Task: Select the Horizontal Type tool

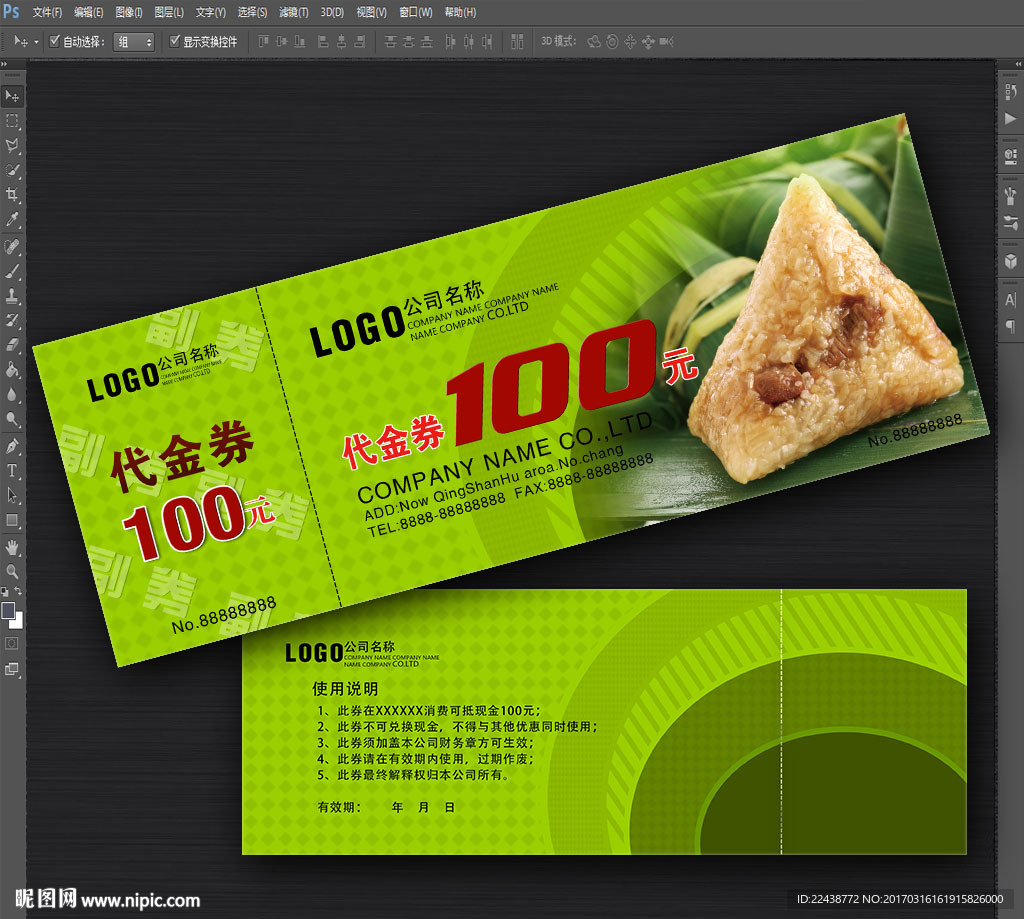Action: [x=12, y=471]
